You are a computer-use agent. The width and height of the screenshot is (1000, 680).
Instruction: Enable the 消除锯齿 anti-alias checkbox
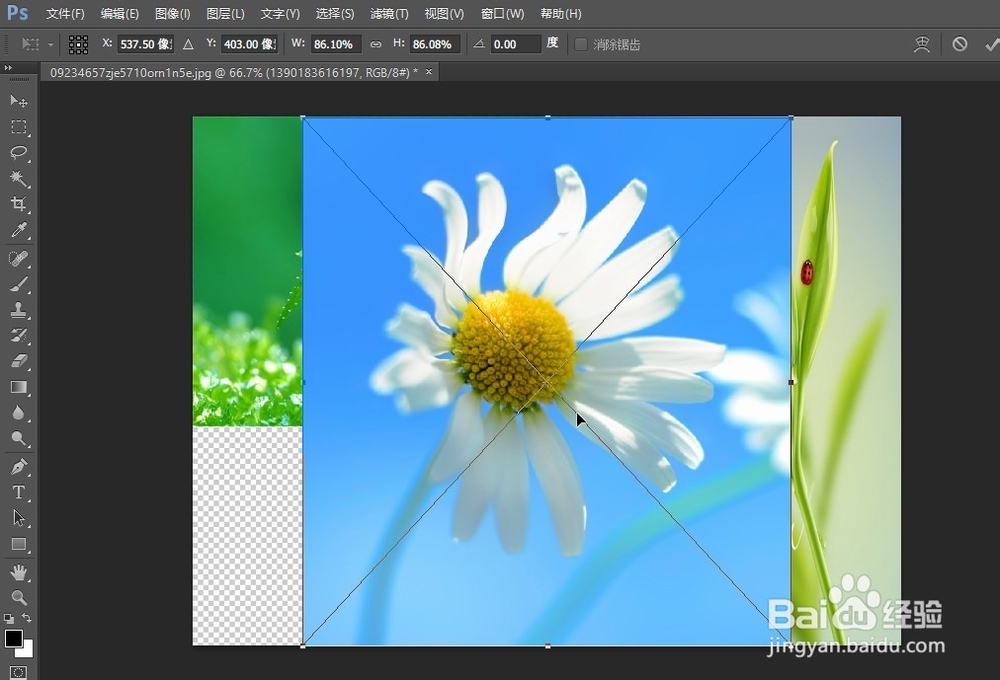580,44
